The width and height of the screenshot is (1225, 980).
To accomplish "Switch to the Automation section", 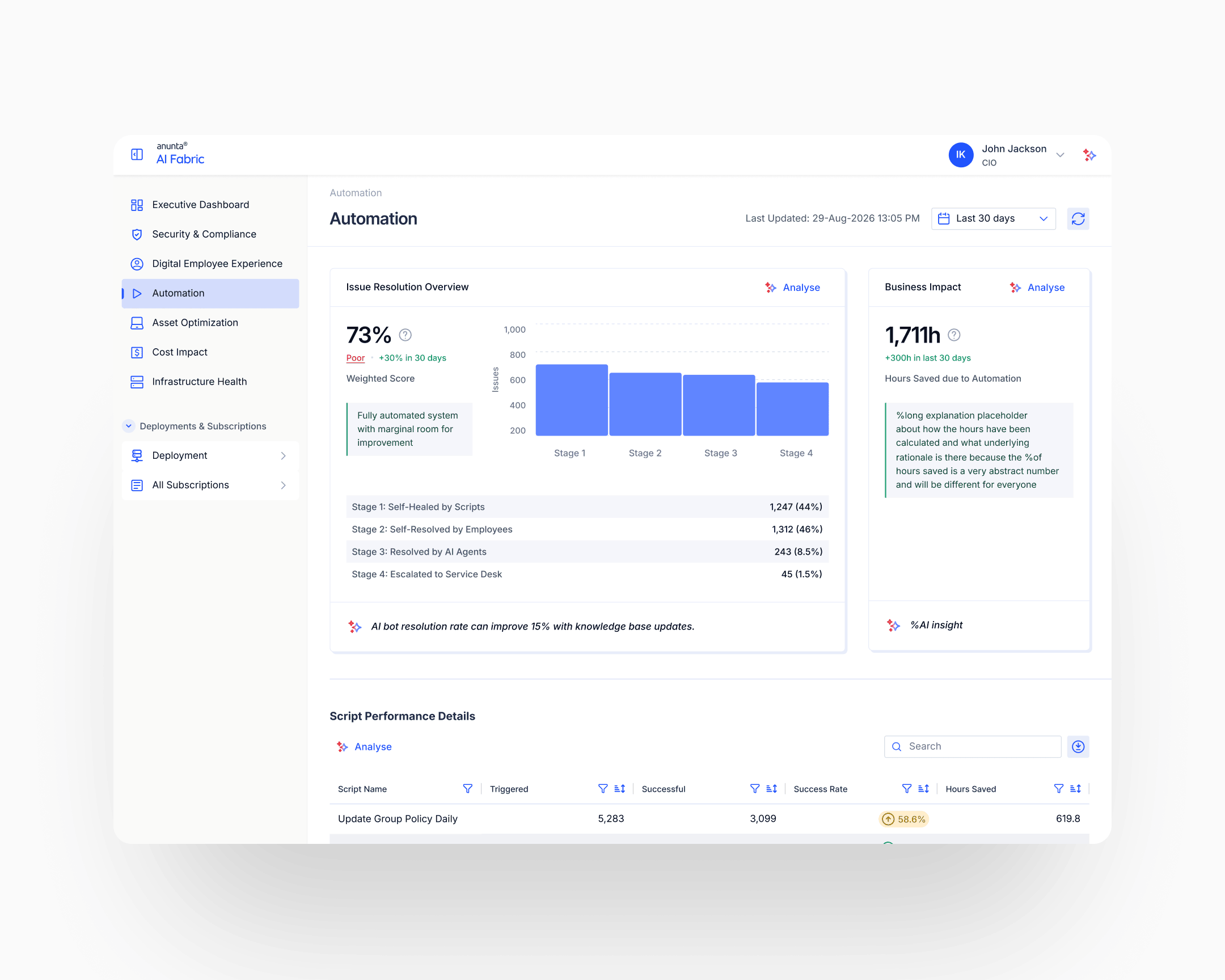I will point(178,293).
